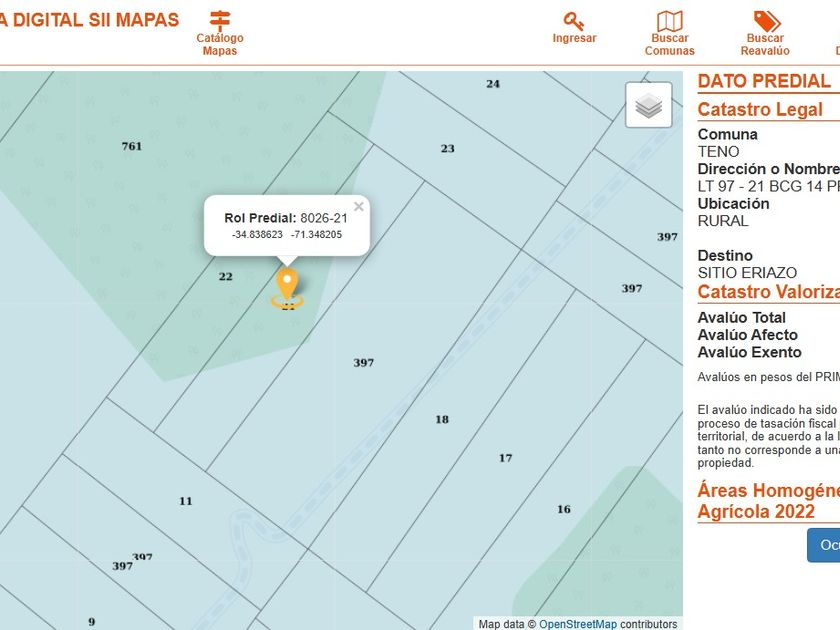Select the DATO PREDIAL panel title
Screen dimensions: 840x630
764,81
